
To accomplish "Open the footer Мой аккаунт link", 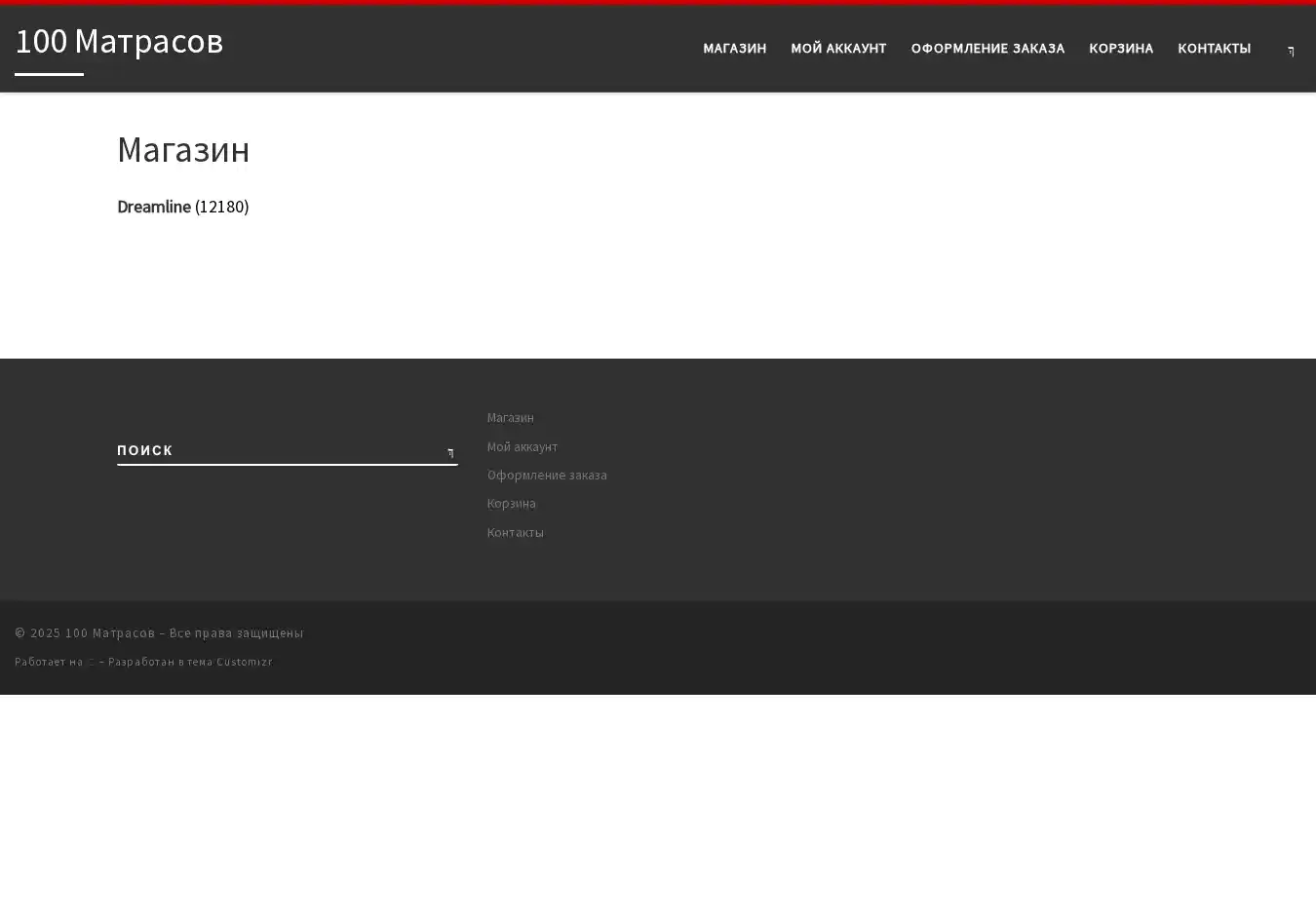I will point(523,446).
